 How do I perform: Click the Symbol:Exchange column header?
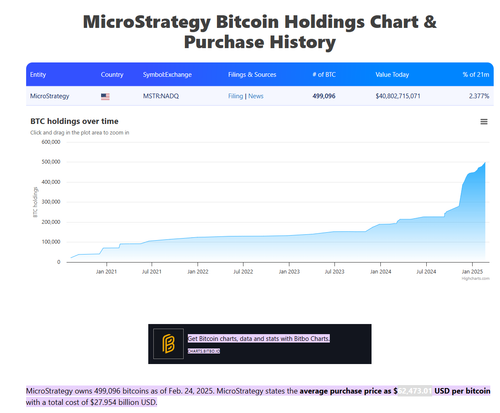click(x=167, y=75)
